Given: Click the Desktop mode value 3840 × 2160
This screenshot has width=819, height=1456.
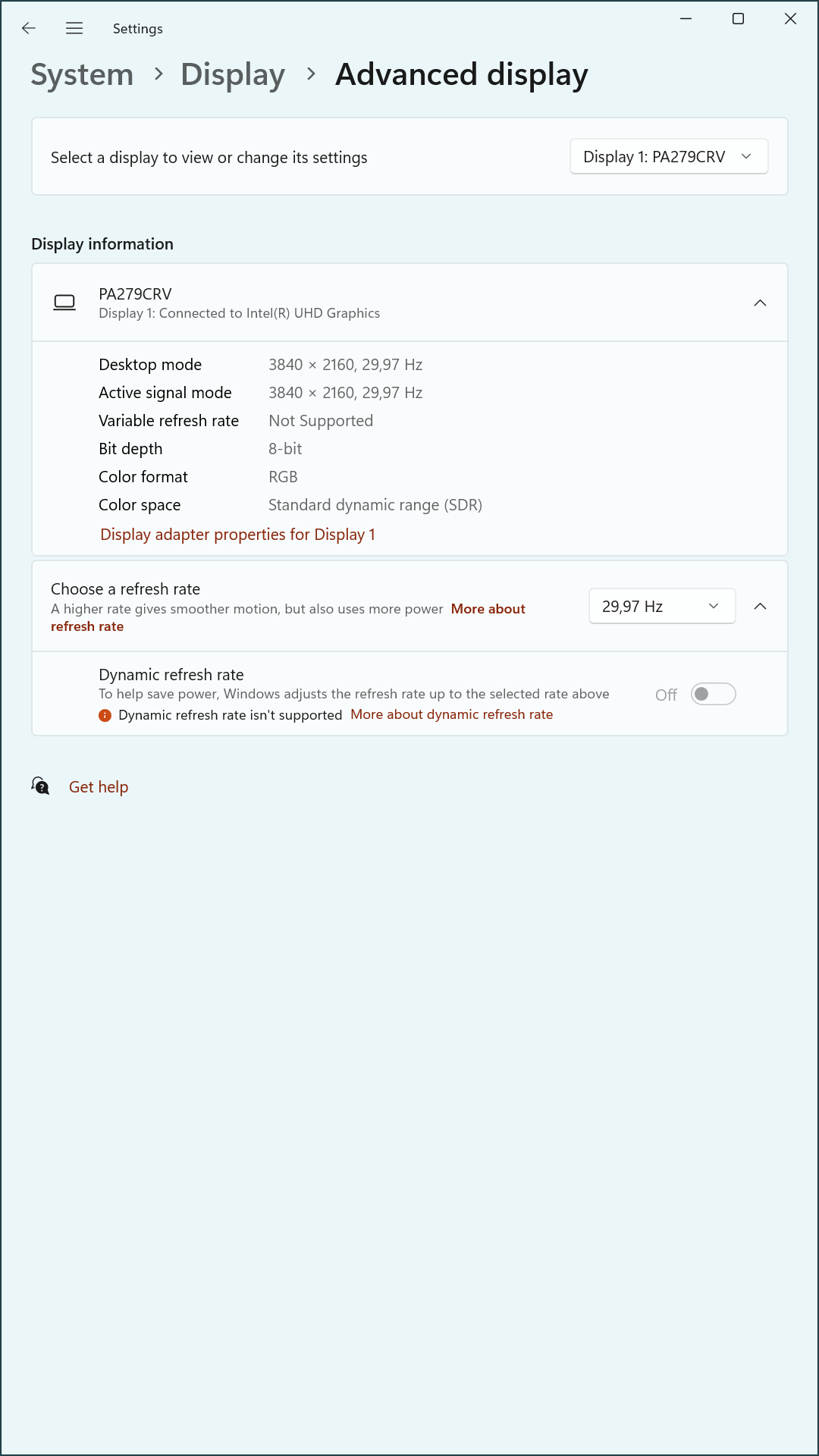Looking at the screenshot, I should tap(346, 365).
